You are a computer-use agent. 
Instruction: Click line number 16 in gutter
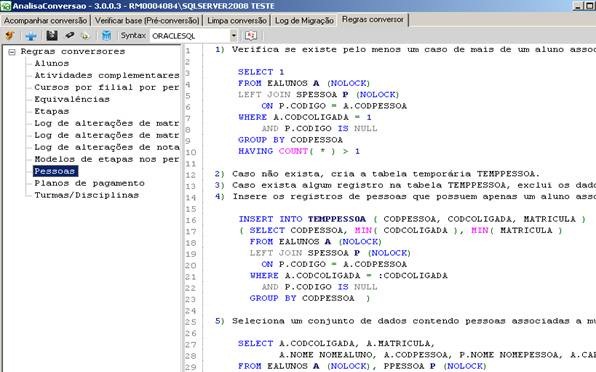coord(191,220)
